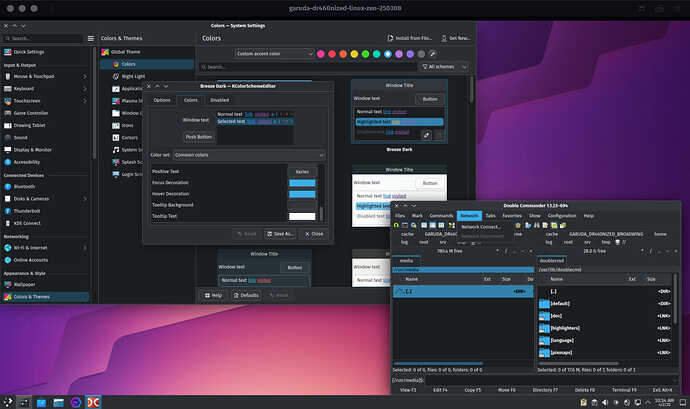
Task: Click the edit pencil on Breeze Dark scheme
Action: [426, 135]
